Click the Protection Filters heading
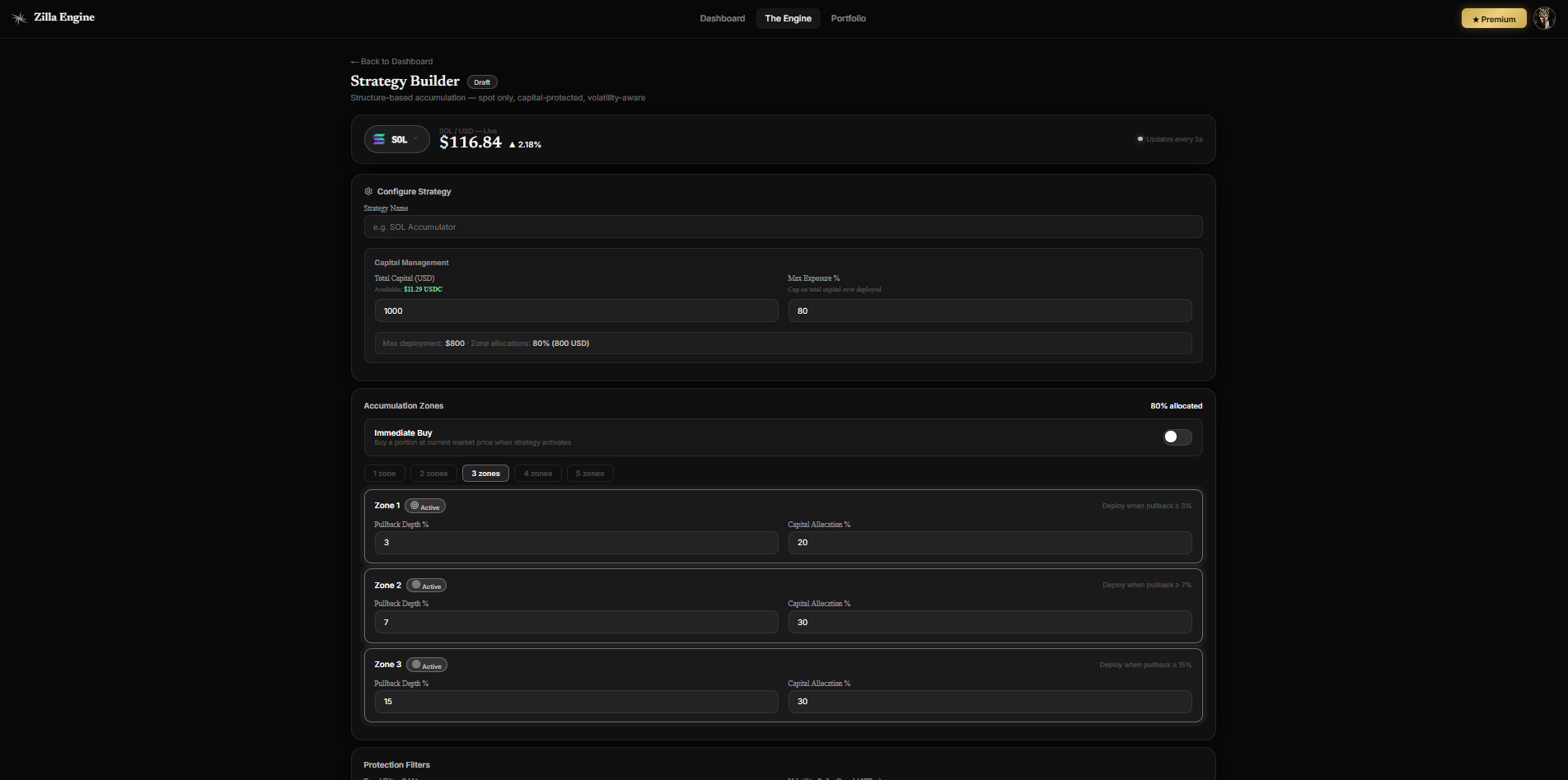Screen dimensions: 1568x780 [x=396, y=765]
